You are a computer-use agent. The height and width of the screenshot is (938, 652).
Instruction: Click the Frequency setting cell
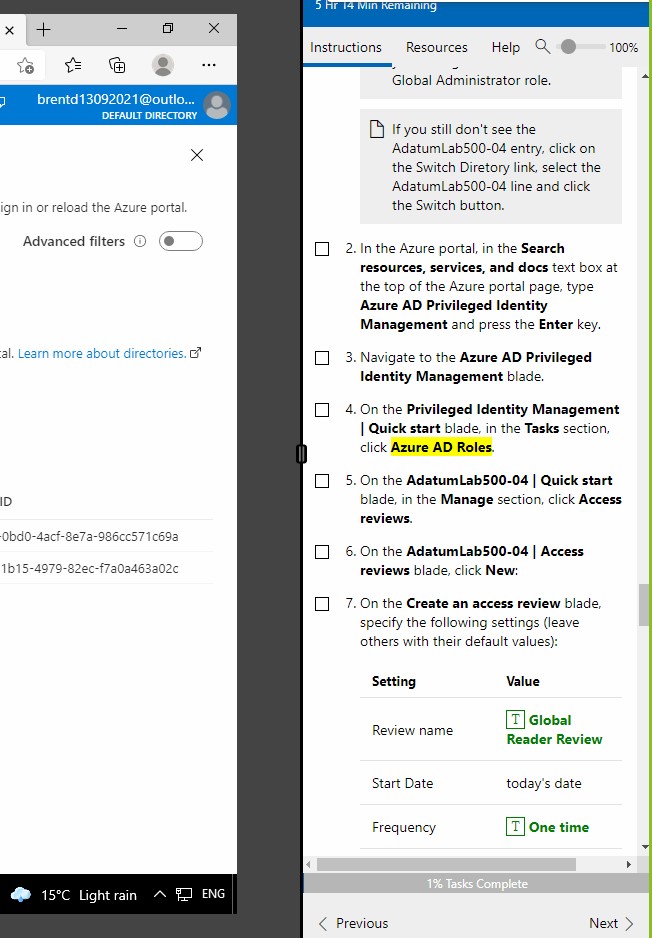tap(404, 827)
